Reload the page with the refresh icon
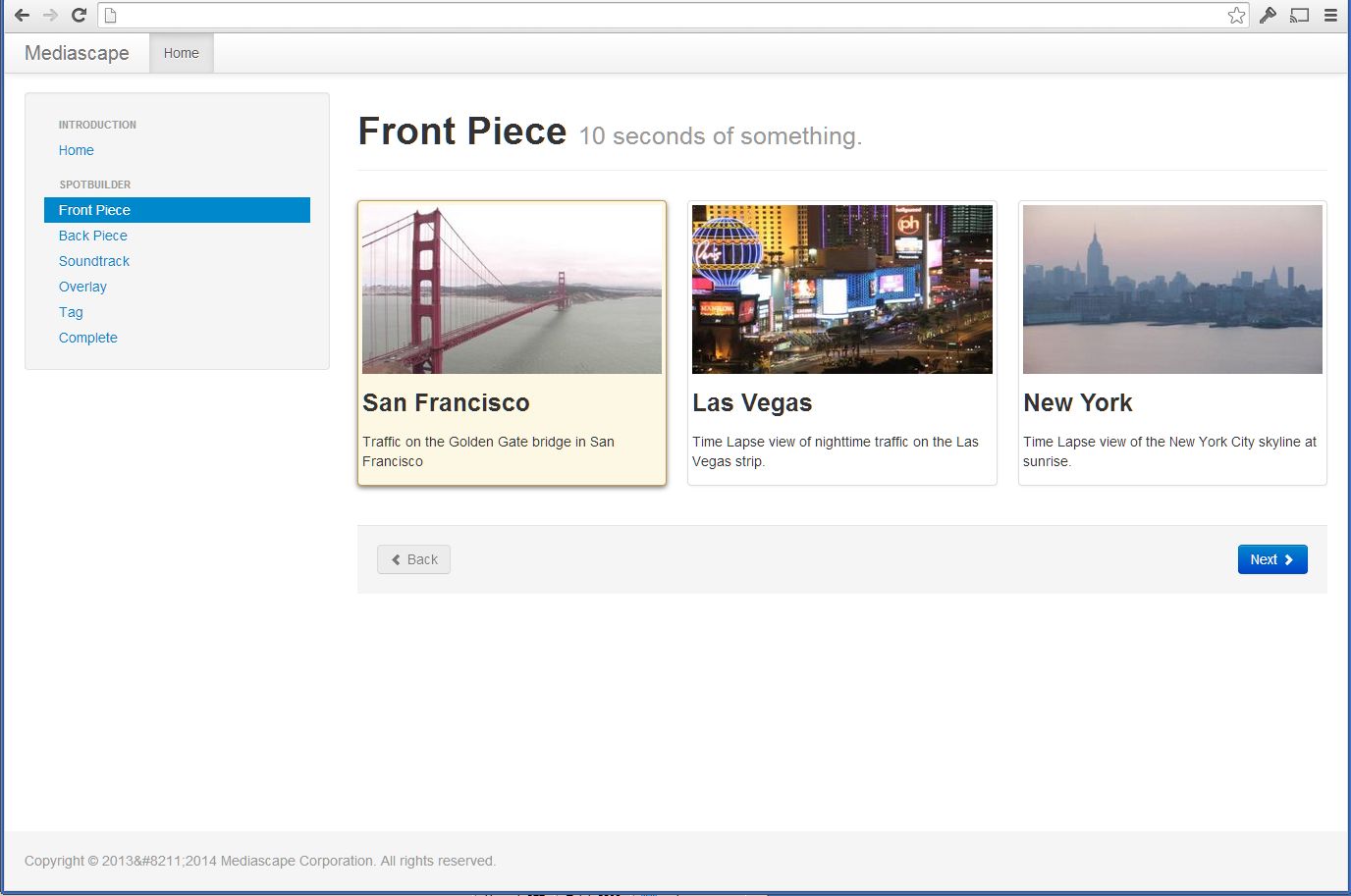Screen dimensions: 1351x896 click(80, 15)
